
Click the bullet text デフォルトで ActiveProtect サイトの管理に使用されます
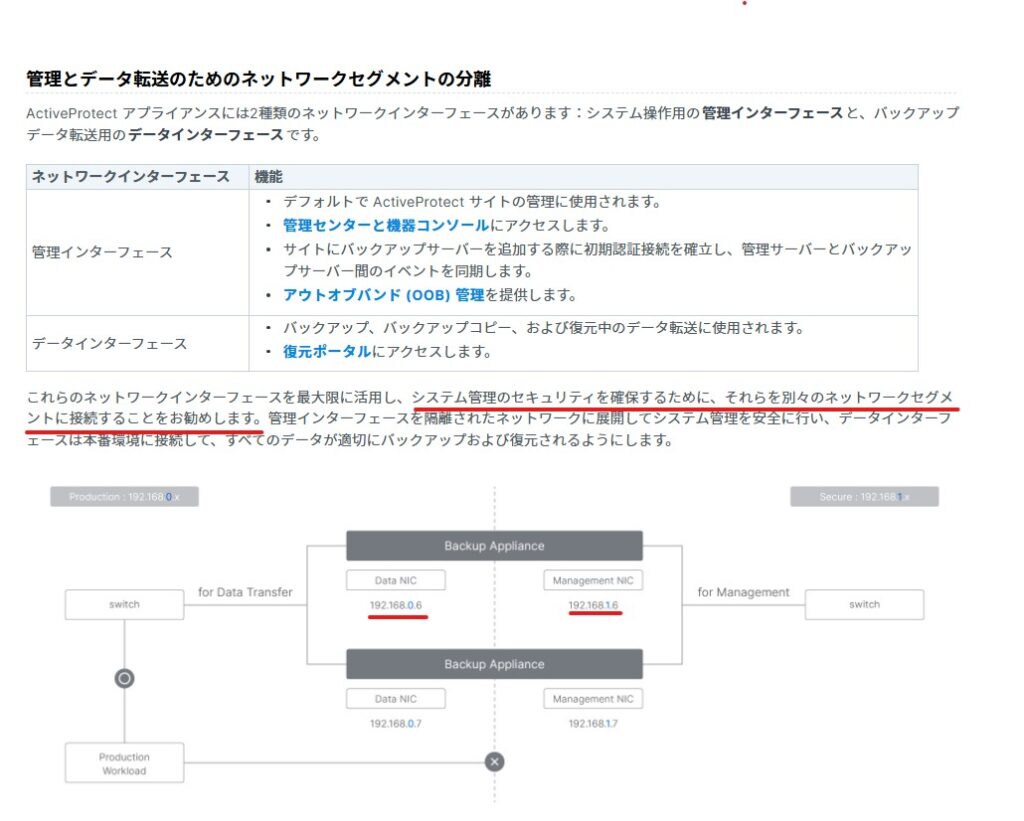point(472,202)
